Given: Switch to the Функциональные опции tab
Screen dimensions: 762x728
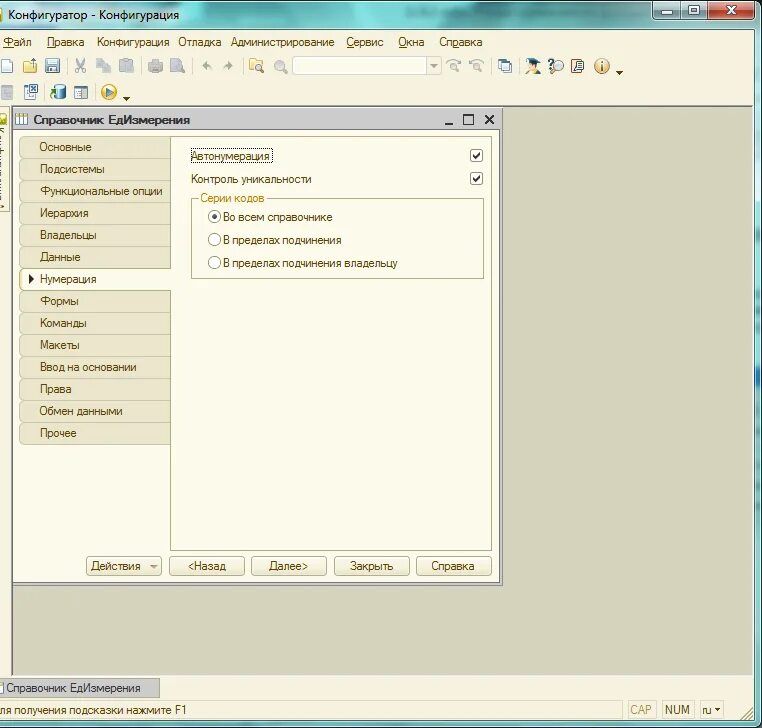Looking at the screenshot, I should pyautogui.click(x=95, y=191).
